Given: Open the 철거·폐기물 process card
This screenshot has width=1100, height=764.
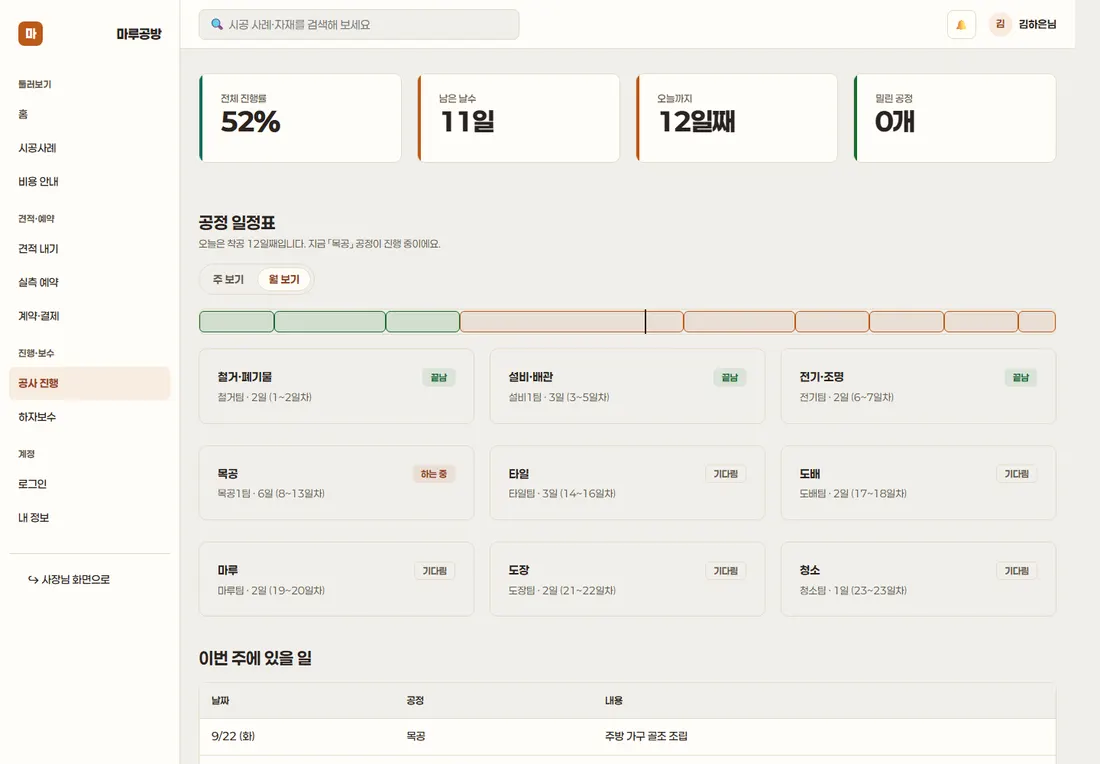Looking at the screenshot, I should [x=336, y=386].
